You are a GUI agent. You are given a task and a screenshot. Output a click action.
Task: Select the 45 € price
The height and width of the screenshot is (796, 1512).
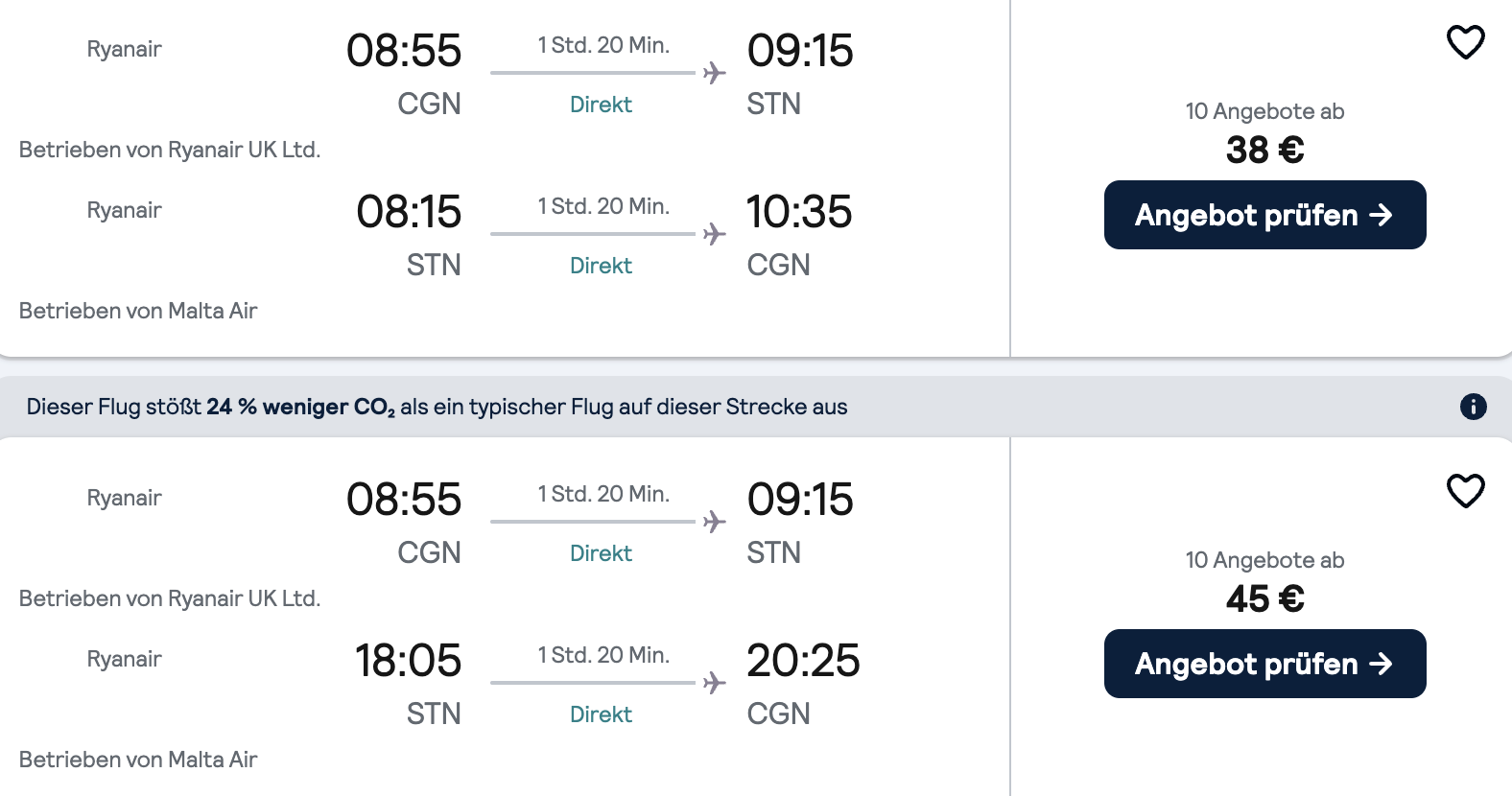pos(1264,599)
